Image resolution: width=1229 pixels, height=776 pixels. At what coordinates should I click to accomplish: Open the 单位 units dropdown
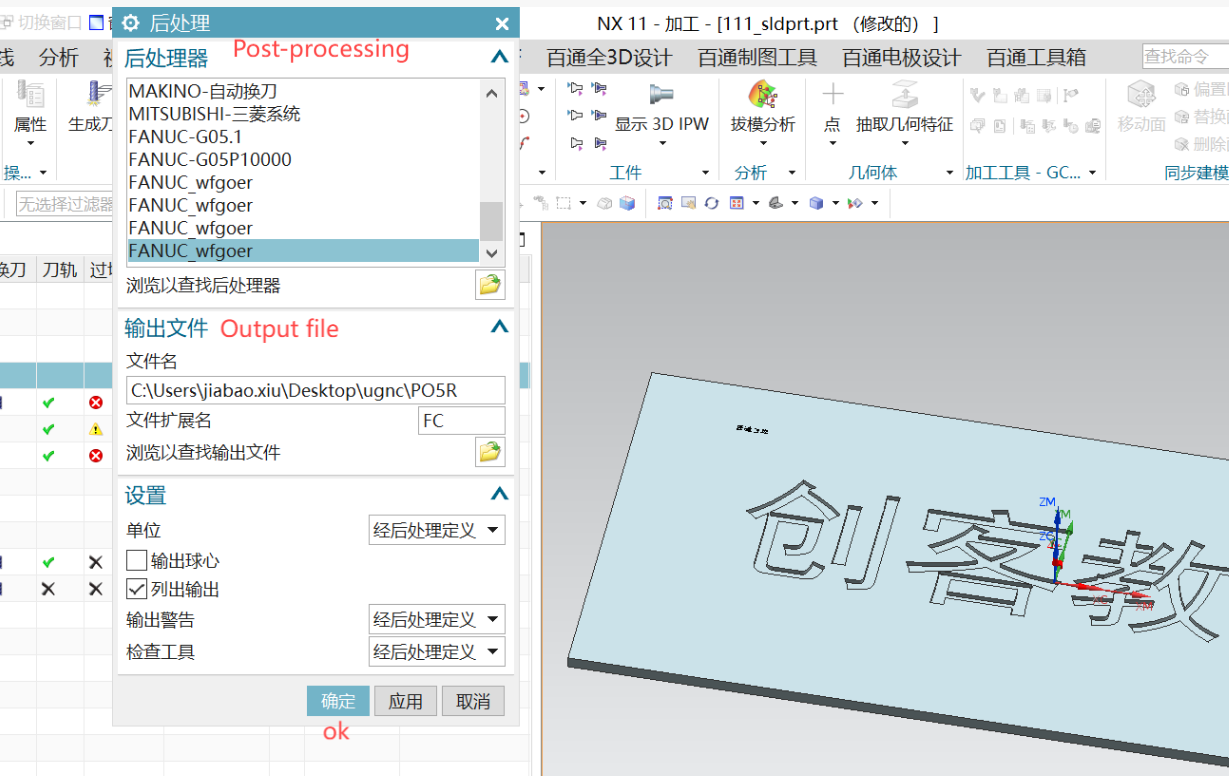(x=437, y=530)
